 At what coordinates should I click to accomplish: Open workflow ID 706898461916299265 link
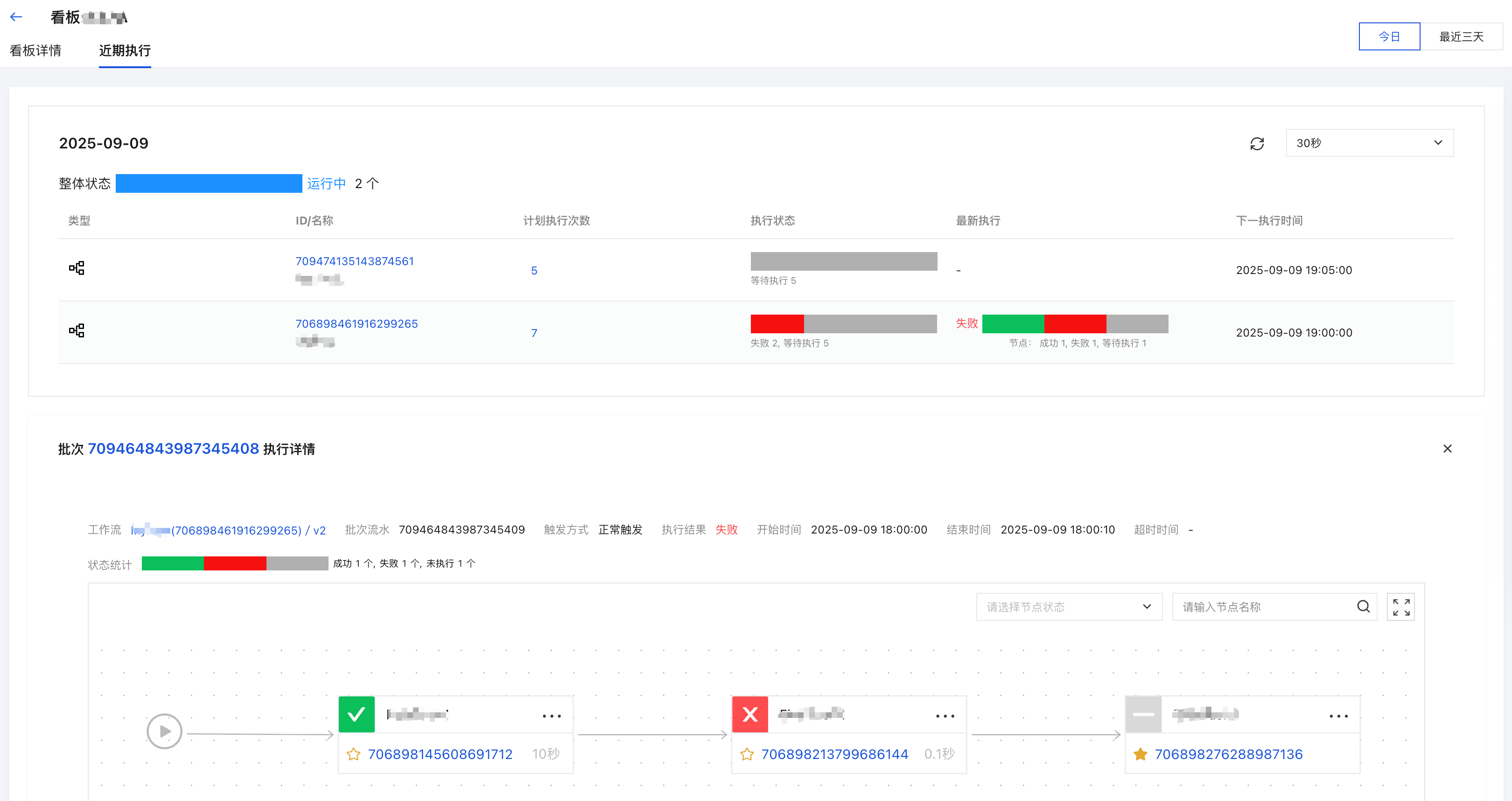[356, 323]
